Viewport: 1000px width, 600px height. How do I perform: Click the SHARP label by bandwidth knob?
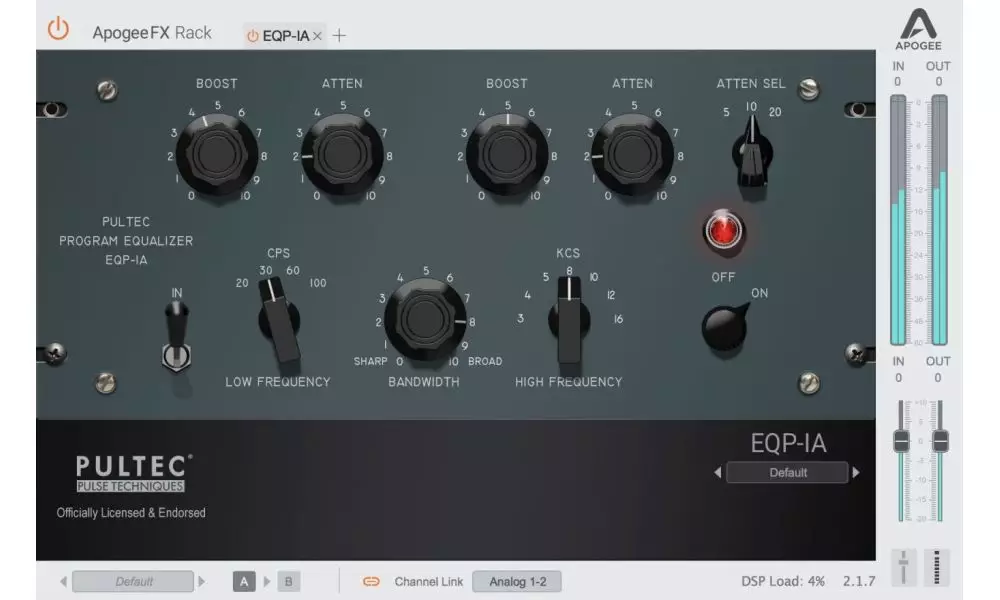click(371, 362)
